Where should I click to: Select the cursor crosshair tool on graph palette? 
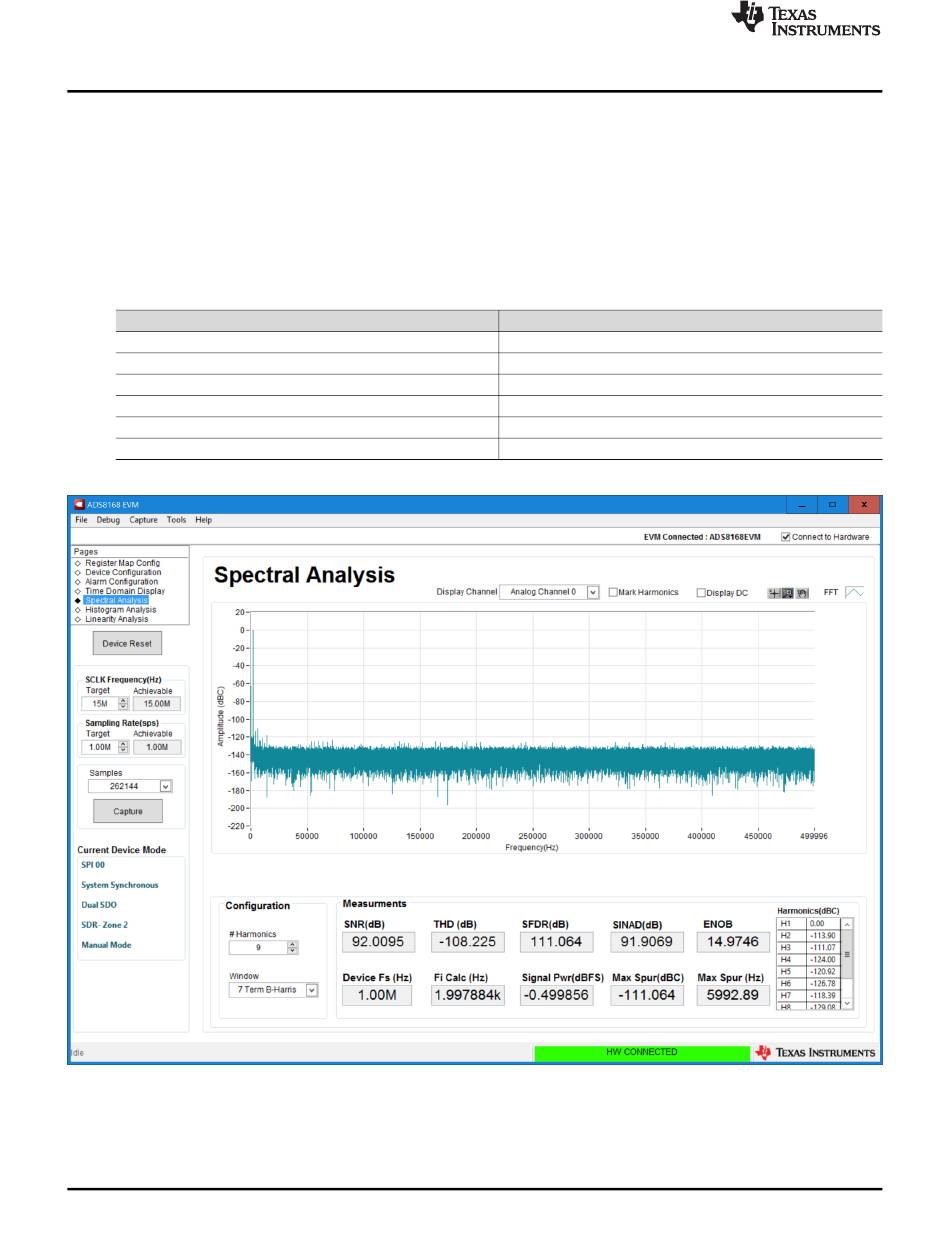click(774, 593)
